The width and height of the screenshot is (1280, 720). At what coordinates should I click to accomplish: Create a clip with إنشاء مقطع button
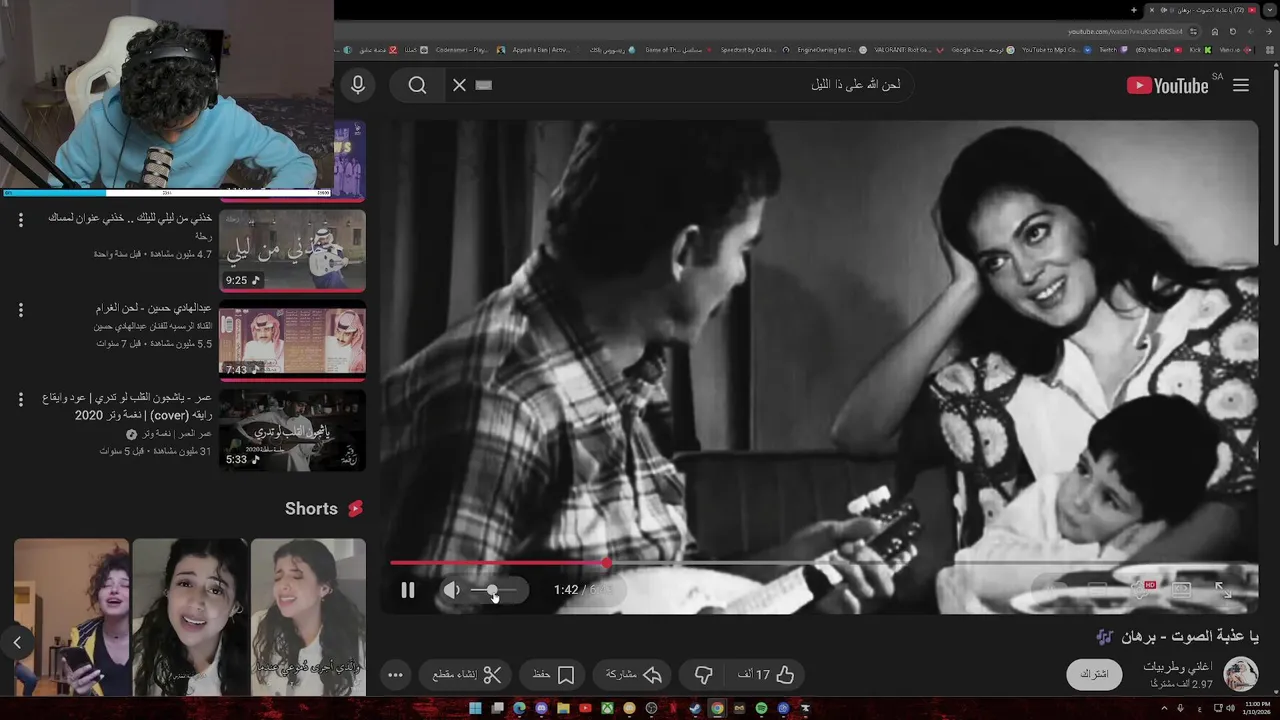[467, 675]
